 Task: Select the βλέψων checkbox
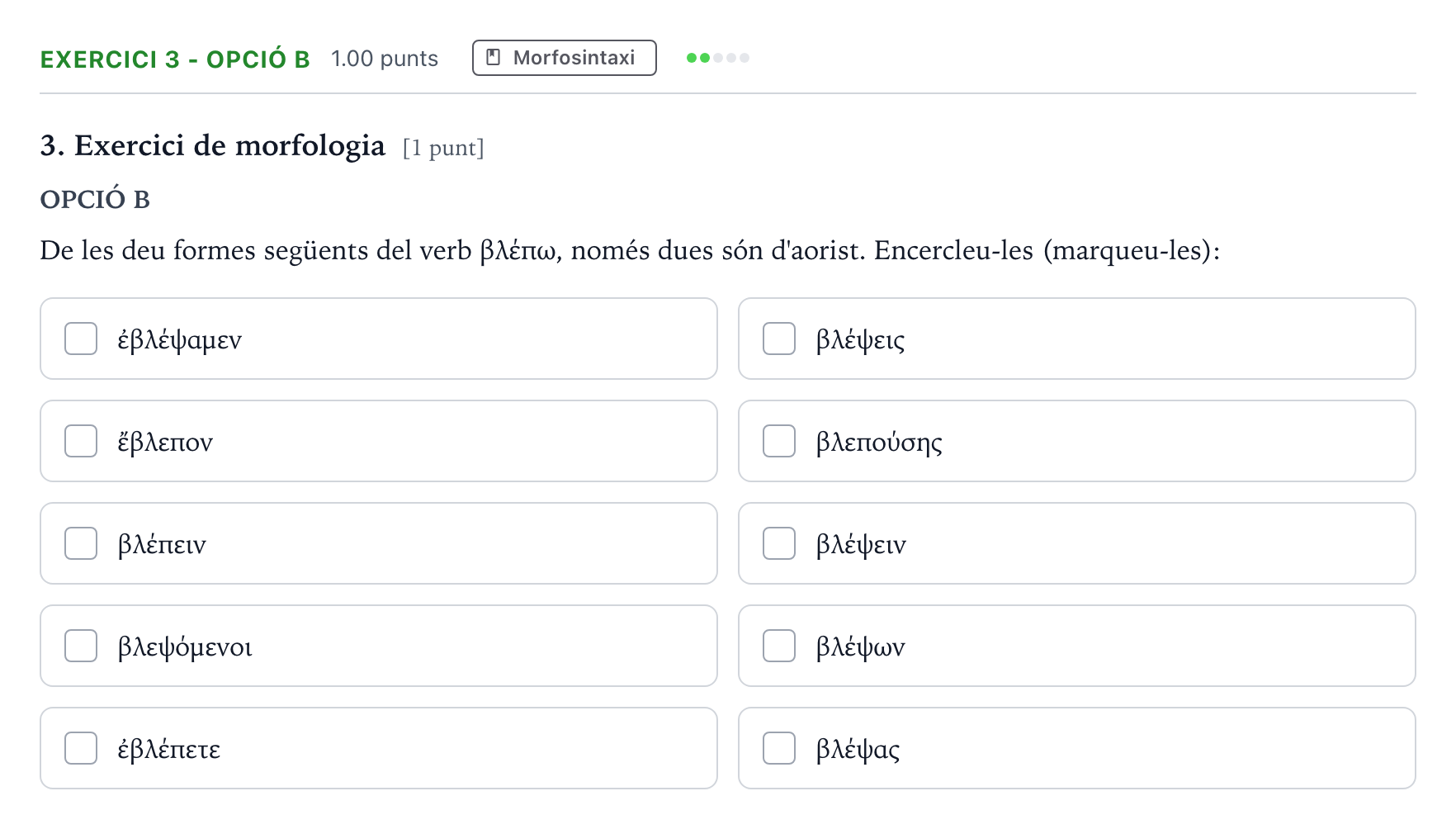tap(779, 646)
